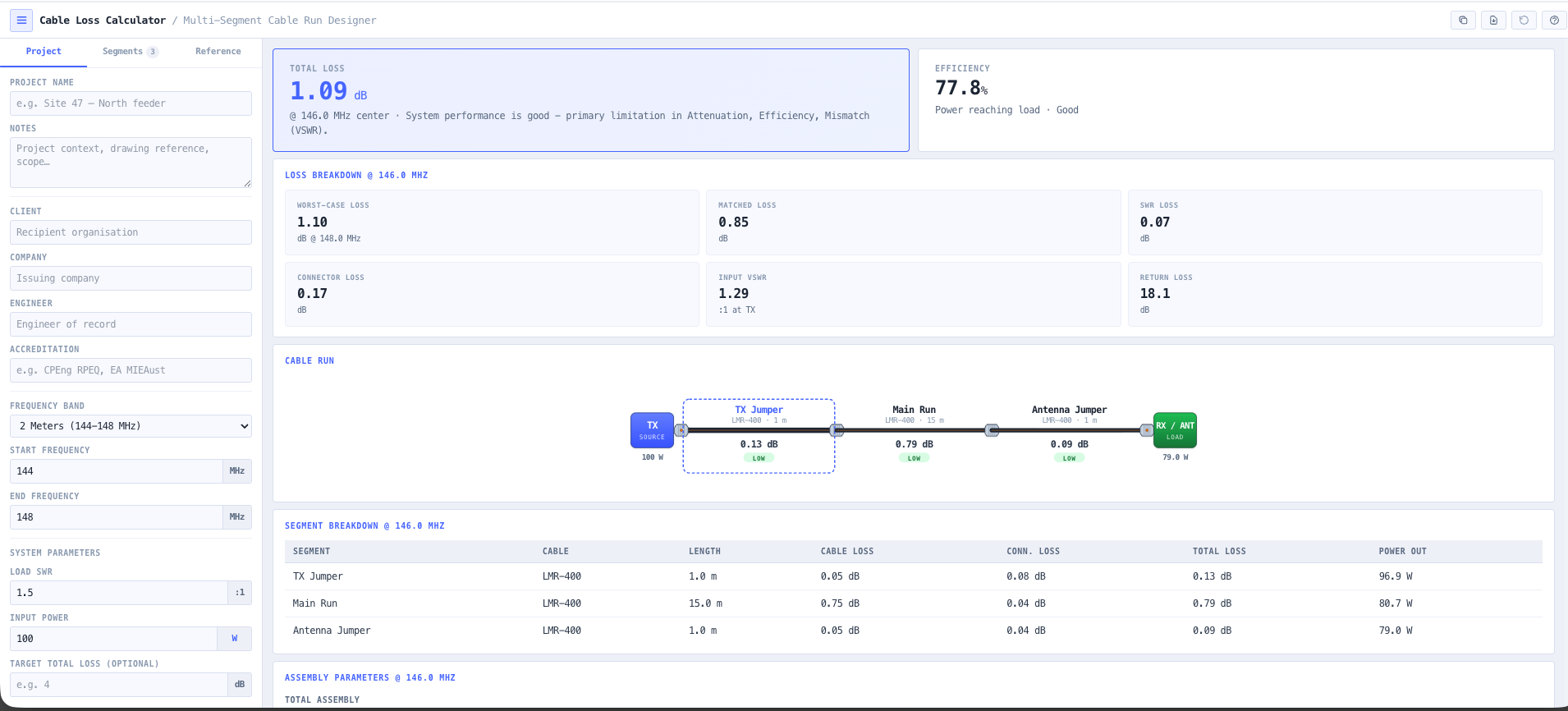
Task: Click the Return Loss card
Action: [1335, 294]
